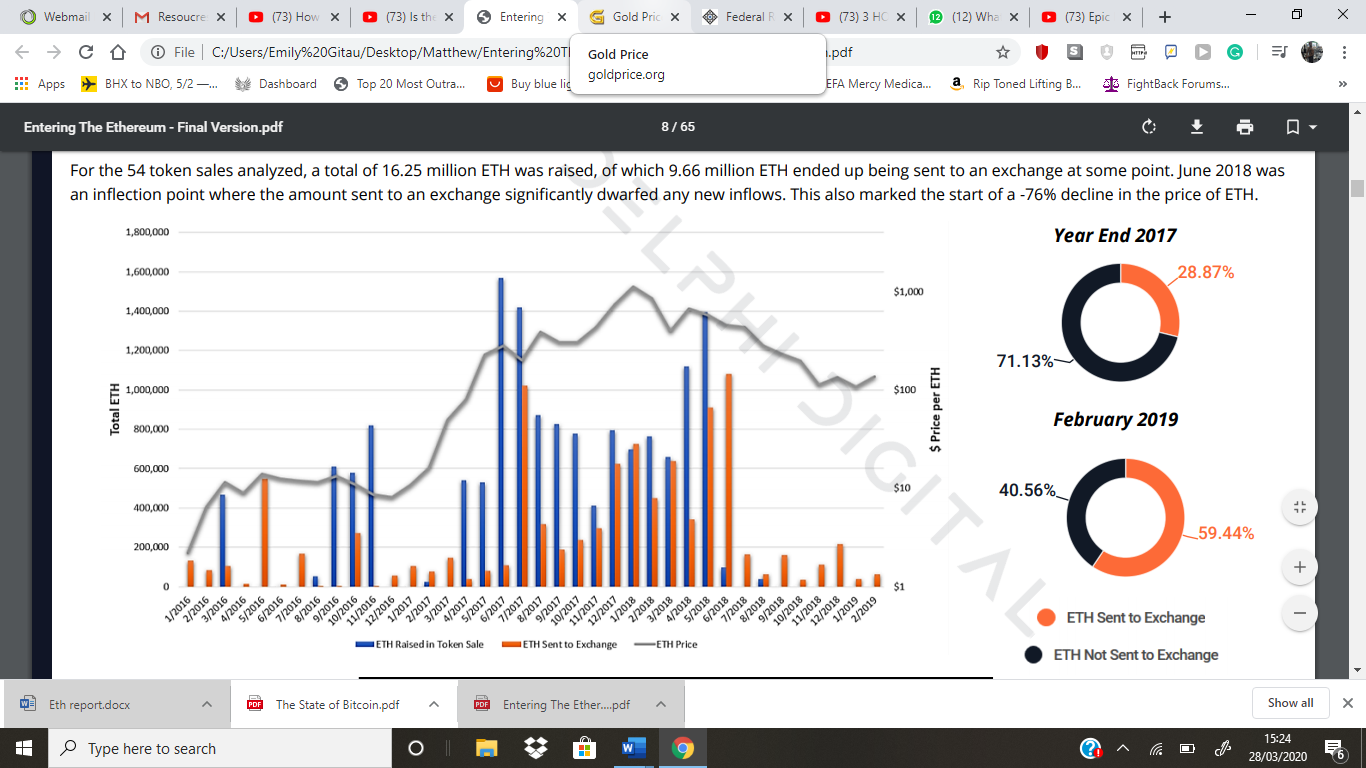1366x768 pixels.
Task: Open the Dashboard bookmark
Action: click(x=275, y=84)
